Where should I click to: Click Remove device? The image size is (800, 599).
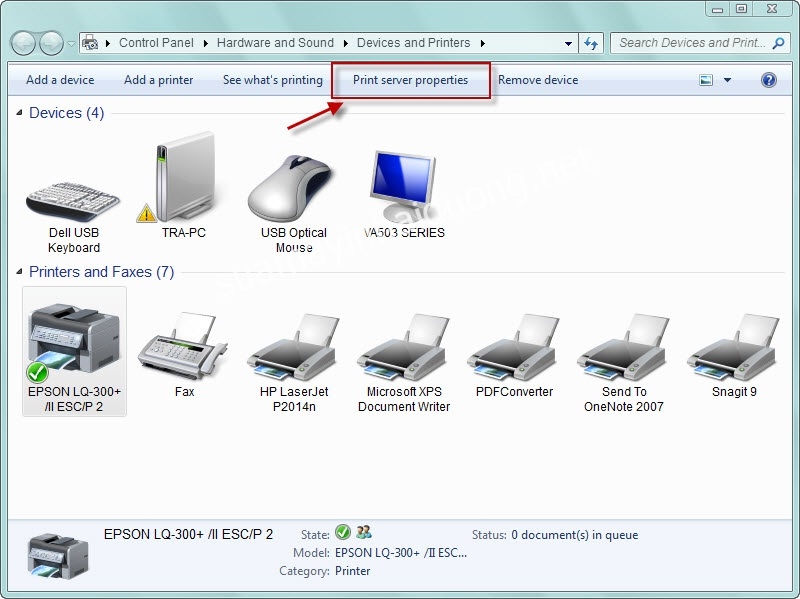(x=538, y=80)
